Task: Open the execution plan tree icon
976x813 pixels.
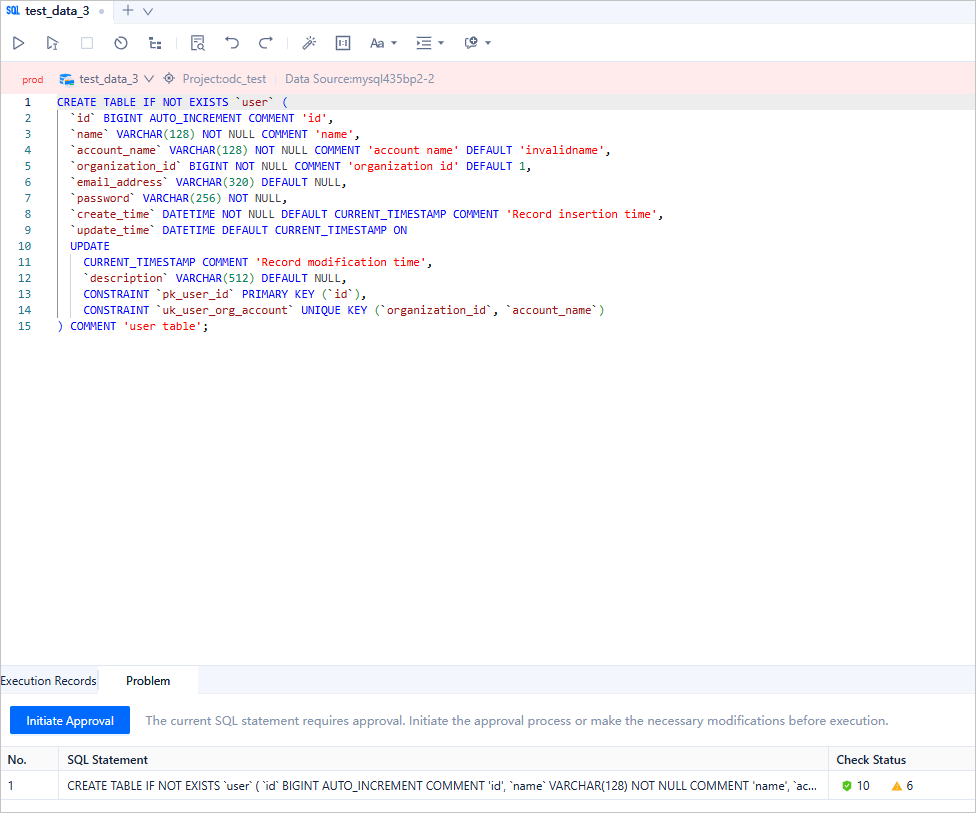Action: pyautogui.click(x=155, y=43)
